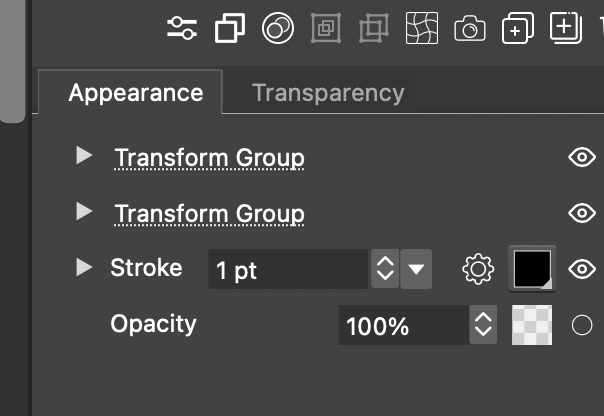This screenshot has height=416, width=604.
Task: Select the Appearance tab
Action: coord(135,93)
